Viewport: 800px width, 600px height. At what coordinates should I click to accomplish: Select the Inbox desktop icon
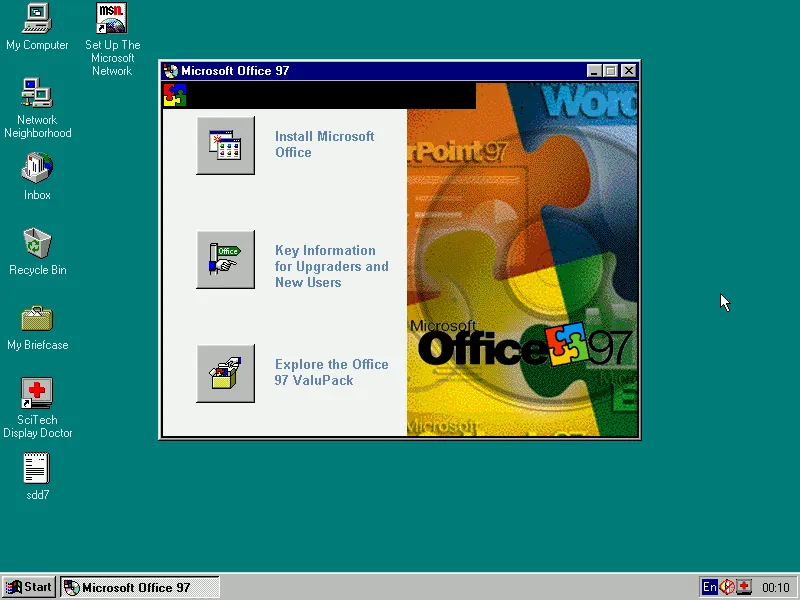pyautogui.click(x=37, y=176)
